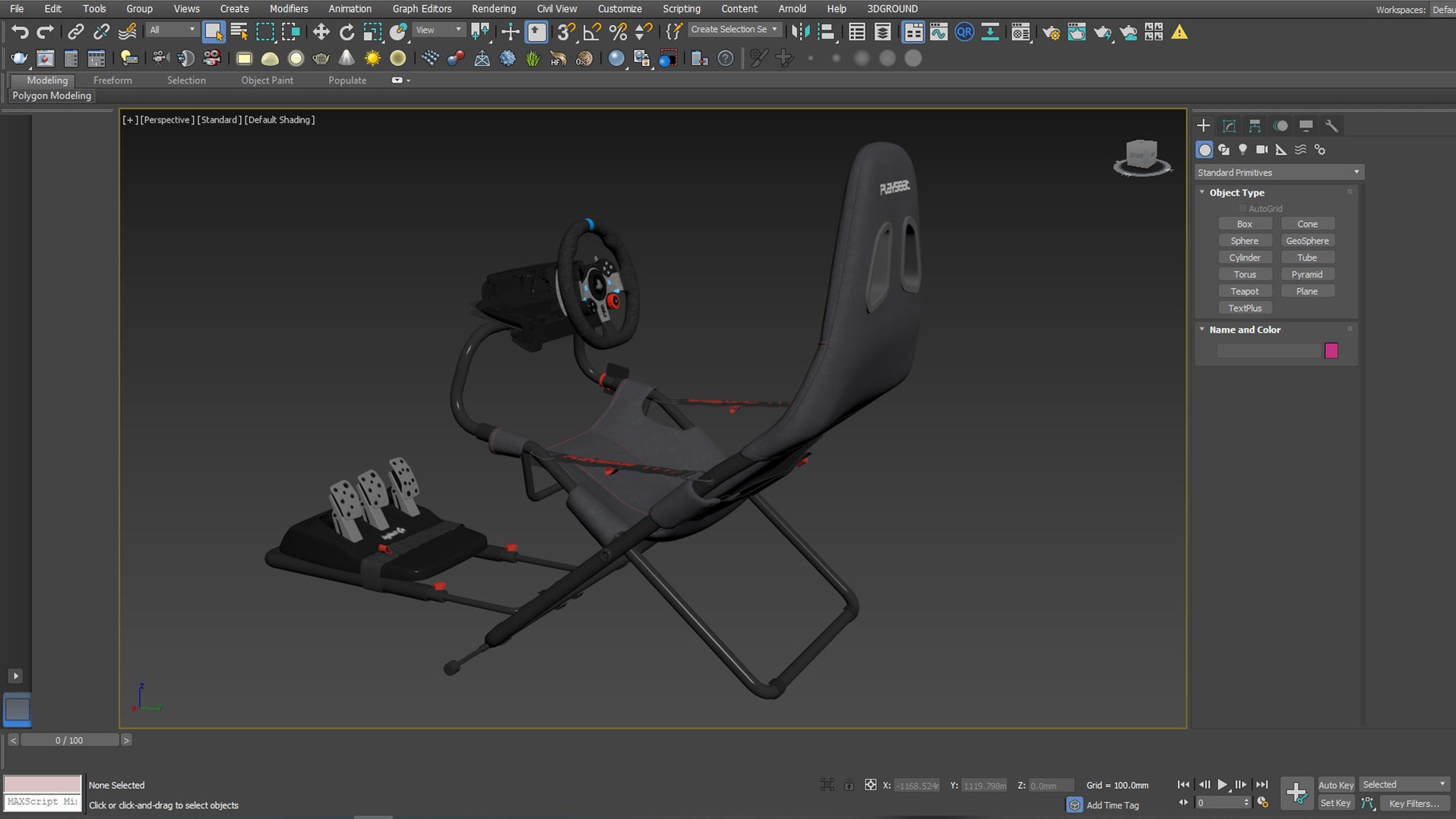Enable the AutoGrid checkbox

[x=1243, y=208]
